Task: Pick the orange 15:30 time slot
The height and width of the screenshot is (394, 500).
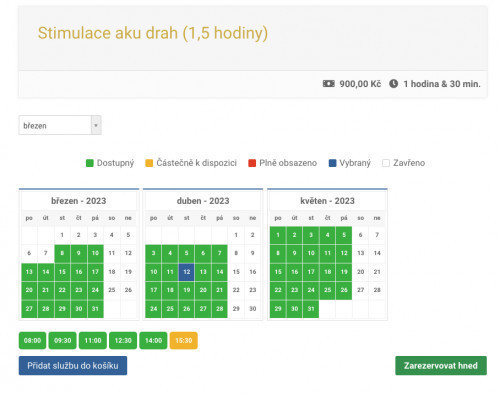Action: (x=184, y=341)
